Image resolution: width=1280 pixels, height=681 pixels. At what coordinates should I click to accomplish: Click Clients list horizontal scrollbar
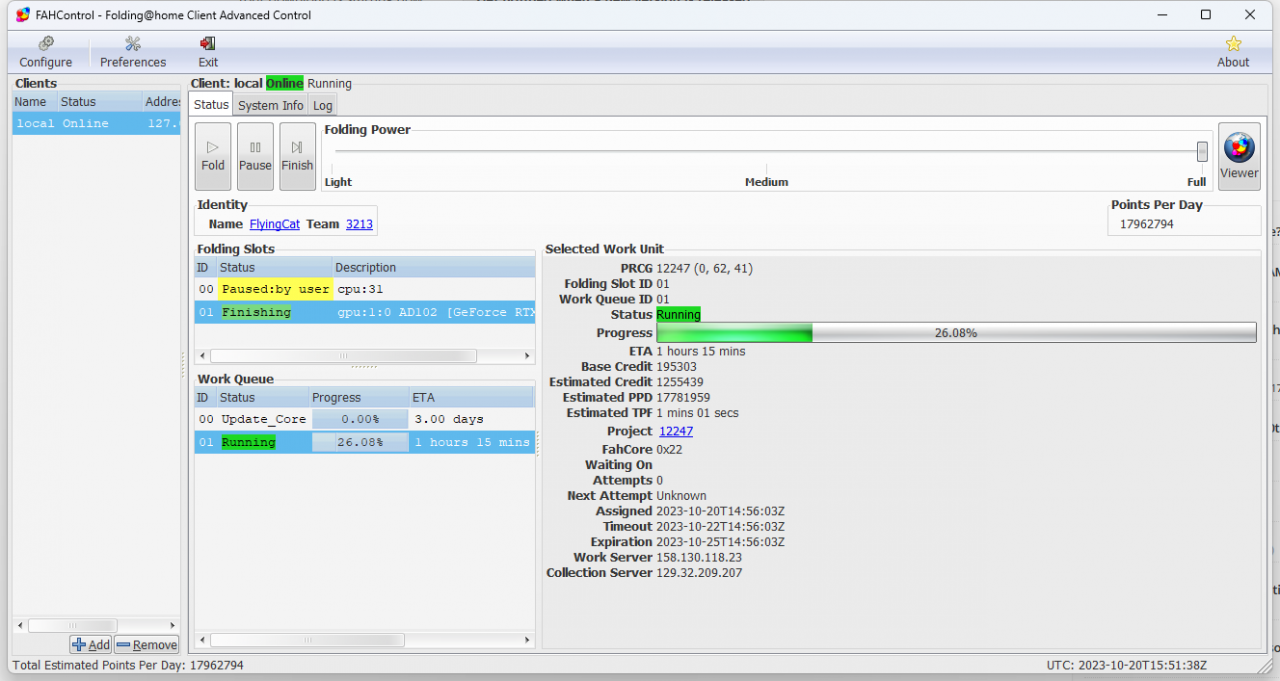coord(72,626)
